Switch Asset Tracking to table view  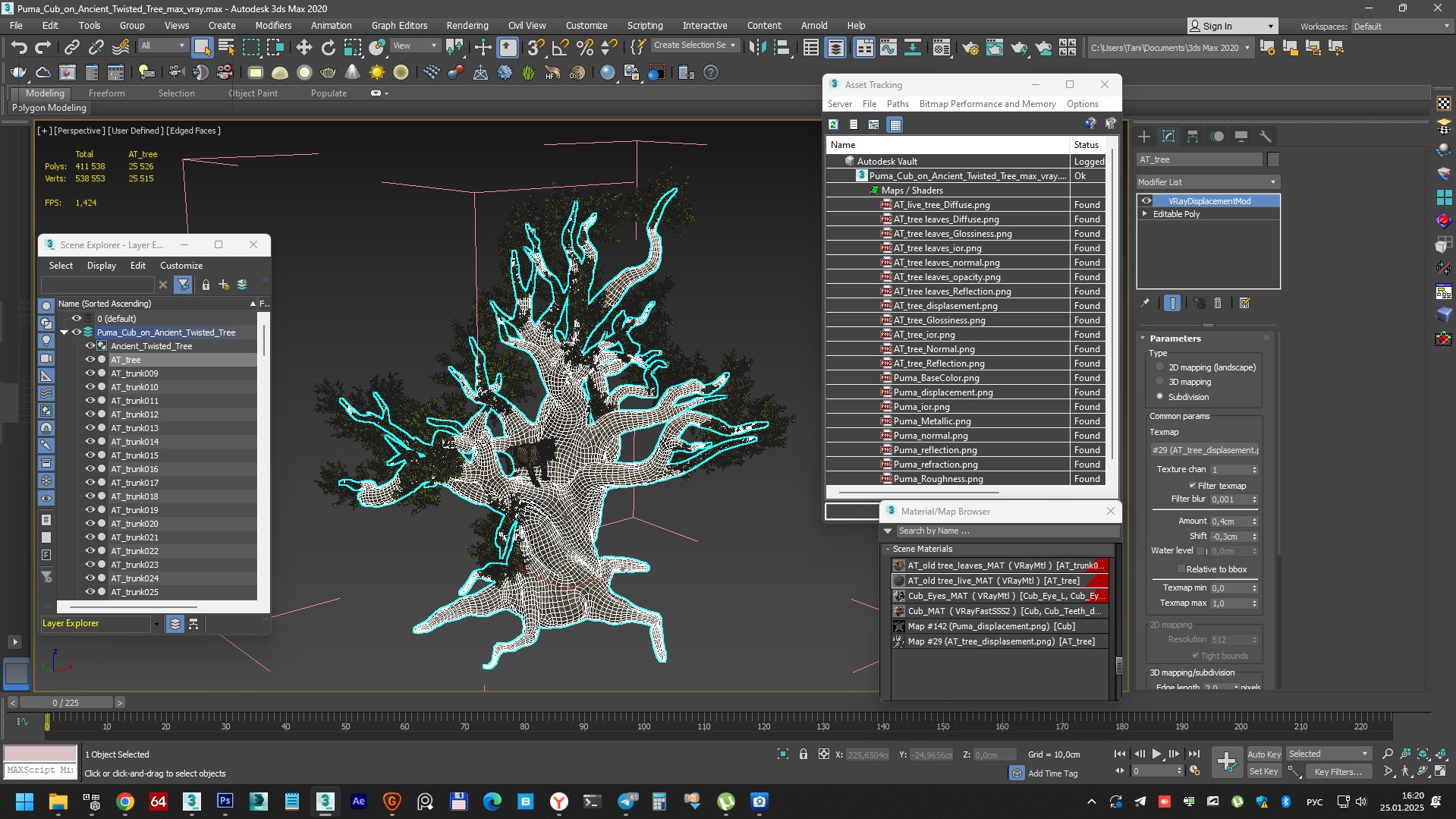pyautogui.click(x=895, y=124)
